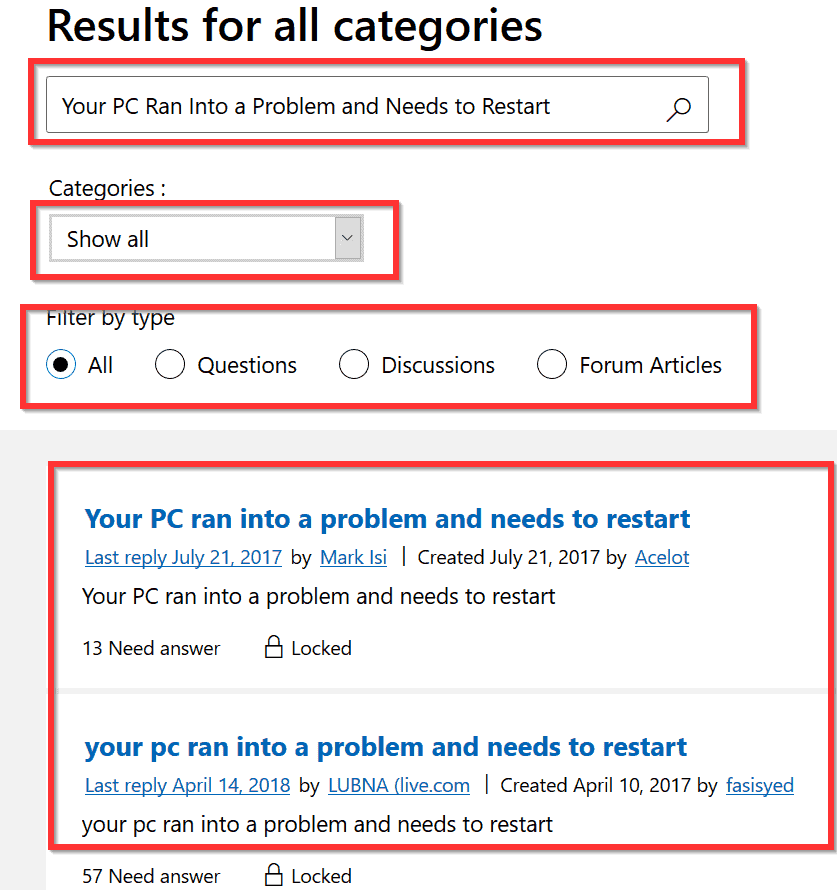
Task: Open the Show all categories dropdown
Action: [x=200, y=238]
